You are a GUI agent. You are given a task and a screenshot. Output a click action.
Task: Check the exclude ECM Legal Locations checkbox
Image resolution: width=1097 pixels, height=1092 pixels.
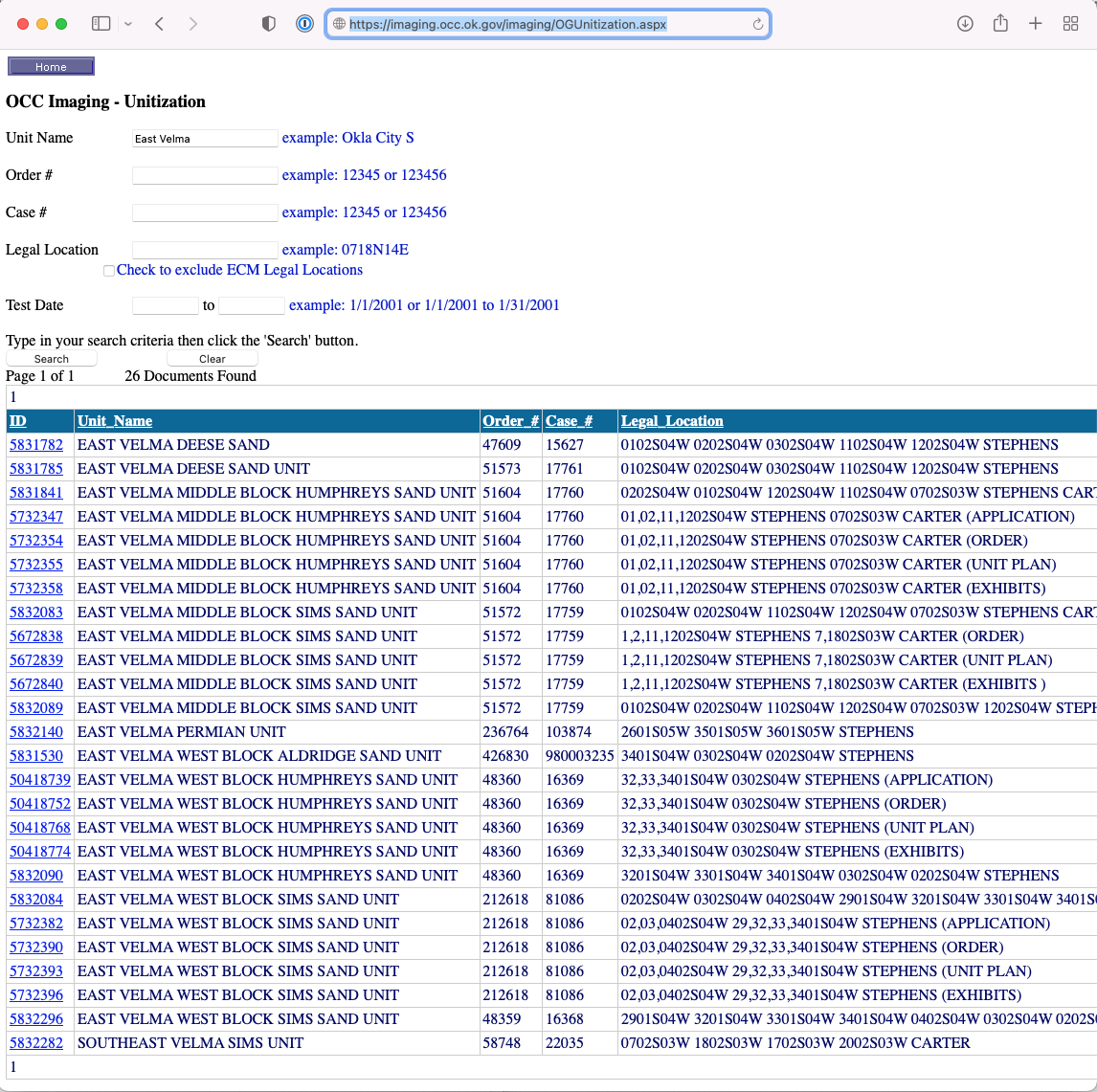click(x=109, y=271)
